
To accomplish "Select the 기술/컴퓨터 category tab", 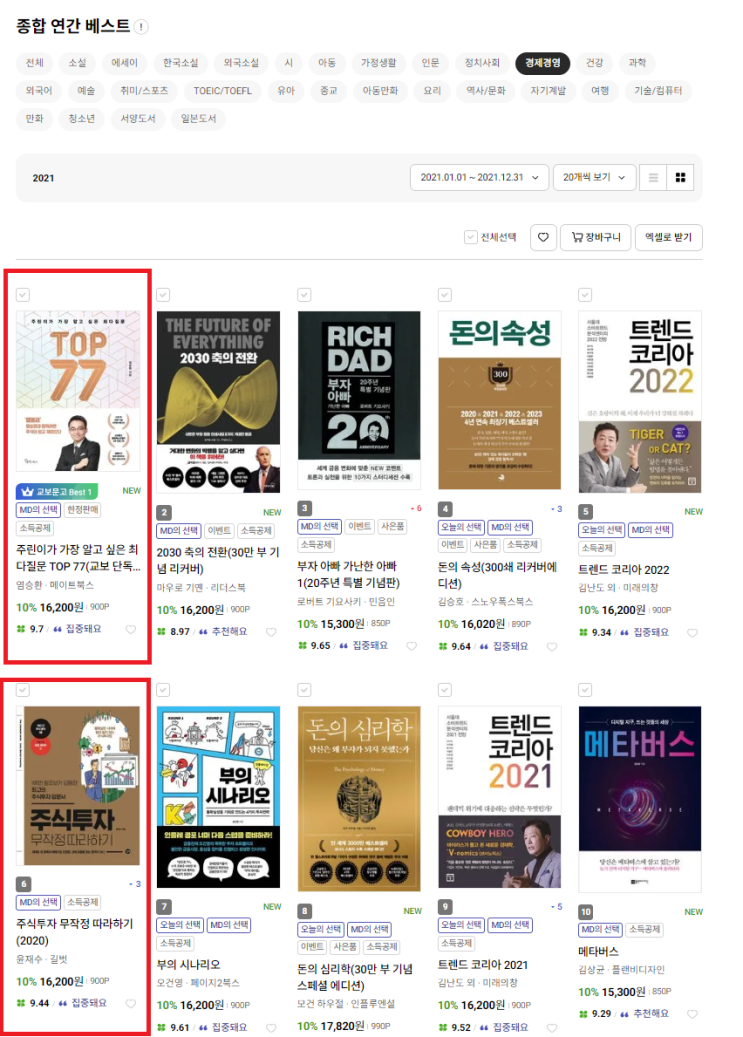I will point(658,91).
